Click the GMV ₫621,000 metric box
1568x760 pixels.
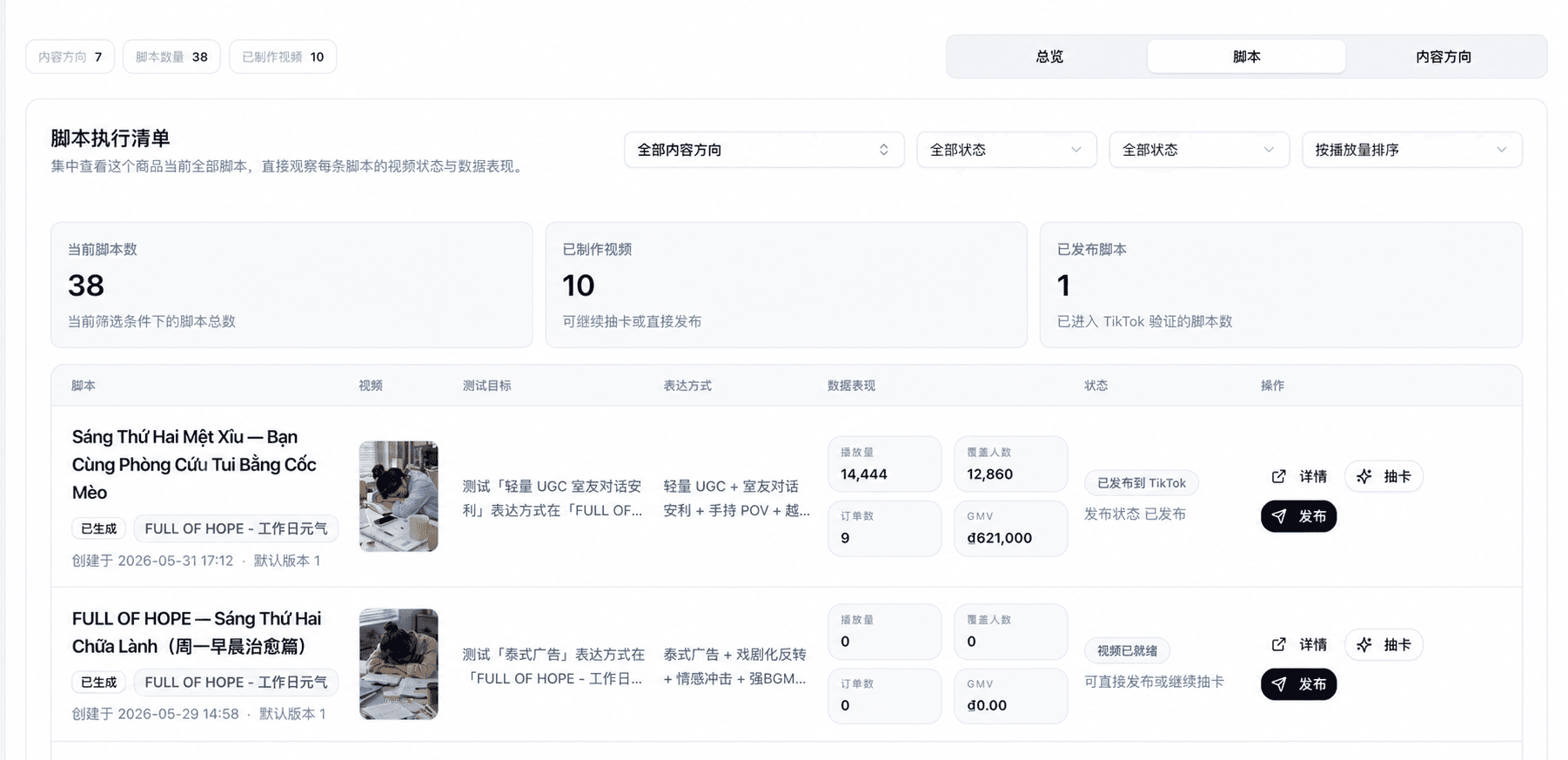point(1011,528)
